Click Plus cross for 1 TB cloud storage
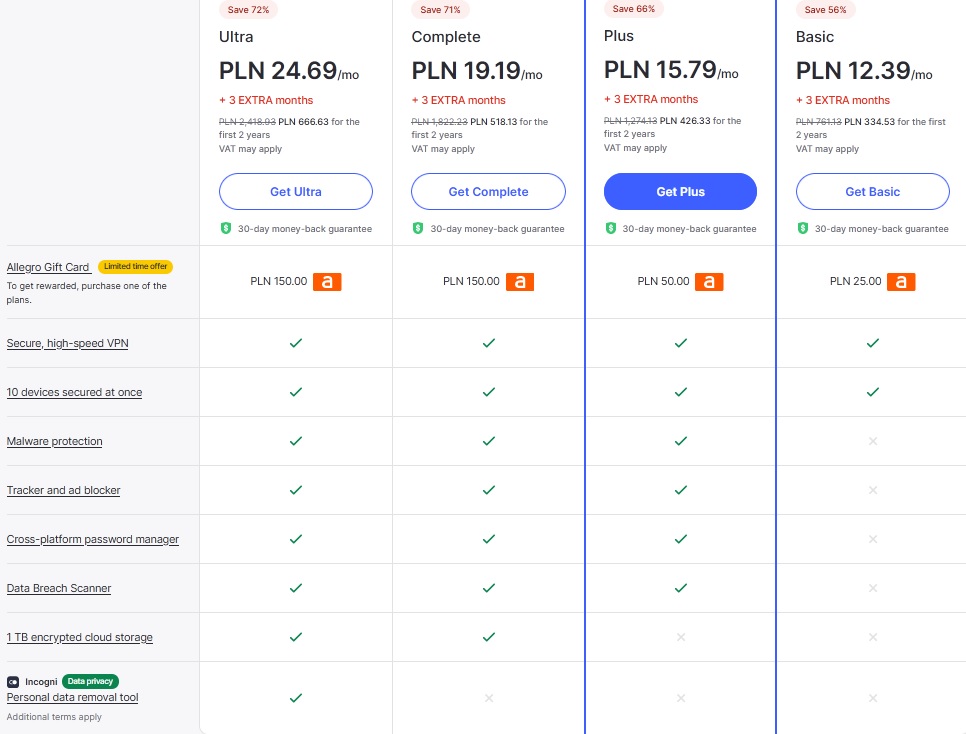This screenshot has width=966, height=734. [x=680, y=637]
